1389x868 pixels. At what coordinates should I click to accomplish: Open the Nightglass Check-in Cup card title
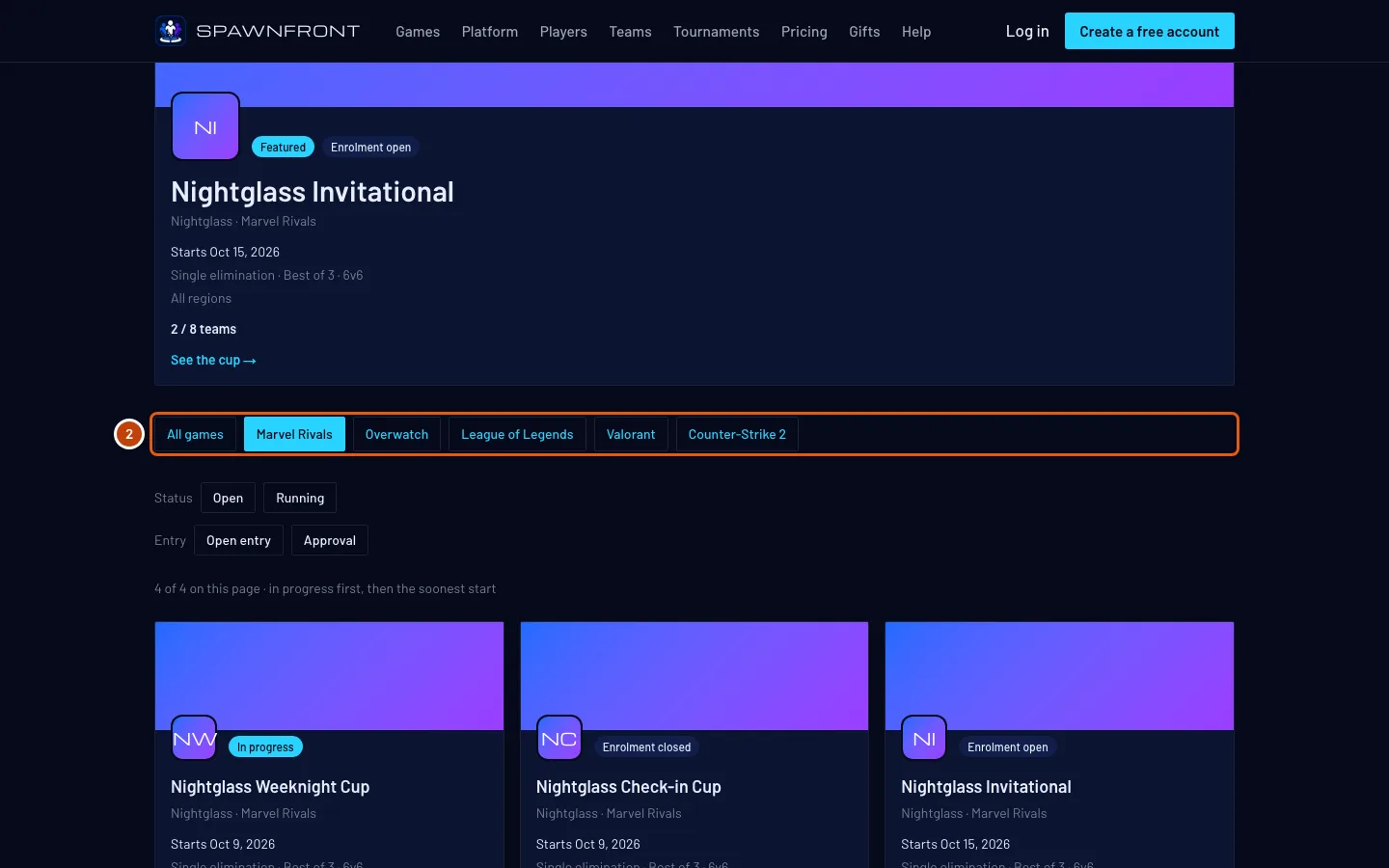pyautogui.click(x=629, y=787)
